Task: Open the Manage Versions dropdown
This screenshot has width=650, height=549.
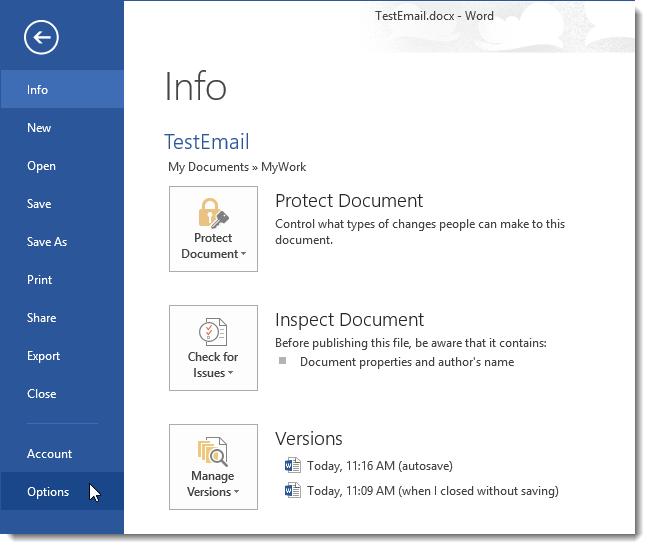Action: pyautogui.click(x=213, y=467)
